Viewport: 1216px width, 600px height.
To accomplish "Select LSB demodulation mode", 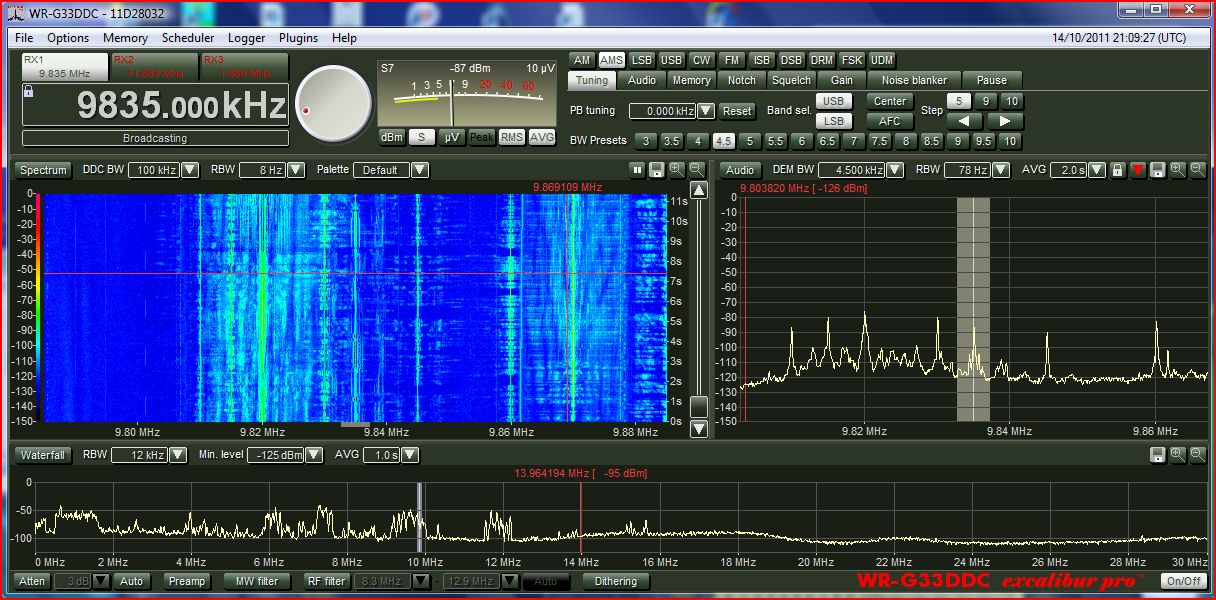I will tap(642, 60).
